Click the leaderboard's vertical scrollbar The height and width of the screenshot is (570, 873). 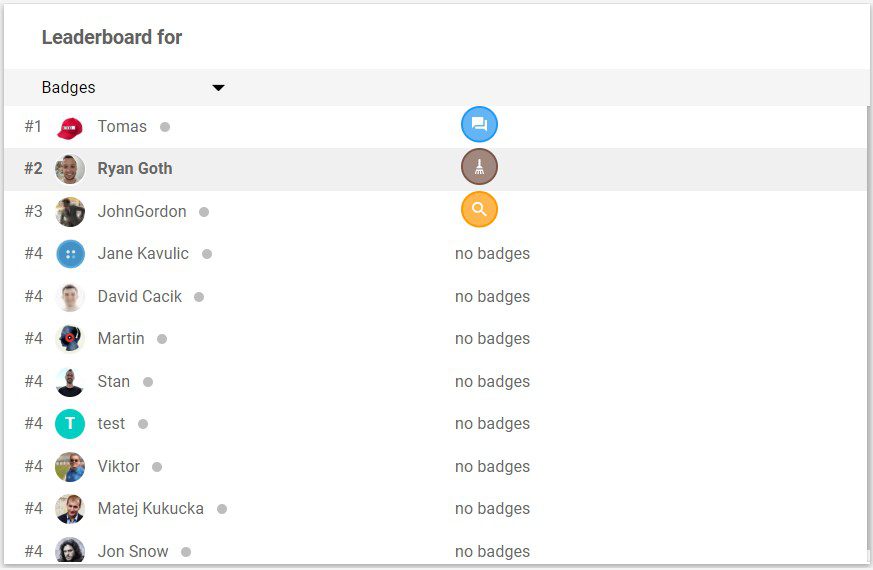click(870, 334)
